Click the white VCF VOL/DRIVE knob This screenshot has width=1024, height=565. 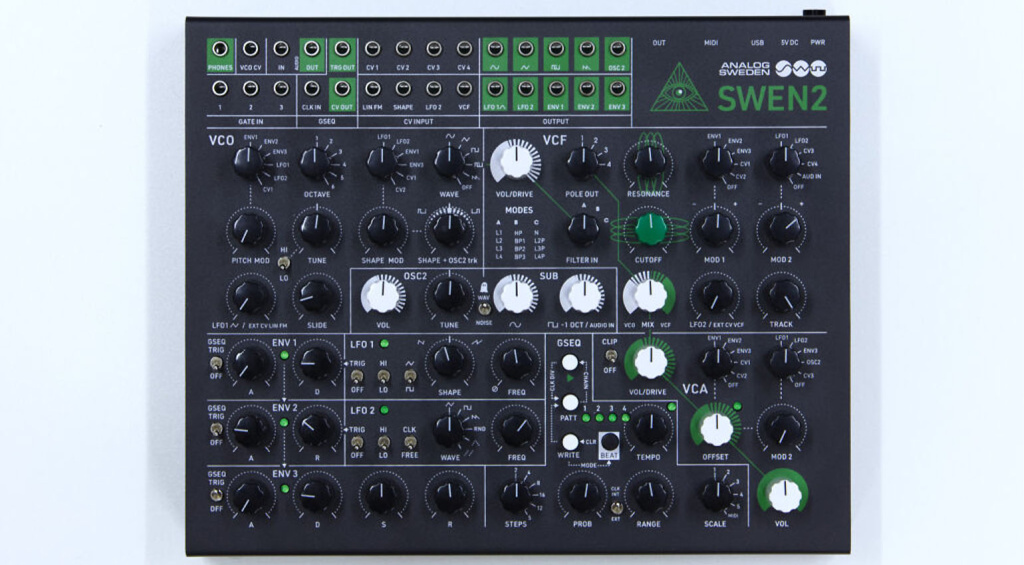(x=515, y=162)
